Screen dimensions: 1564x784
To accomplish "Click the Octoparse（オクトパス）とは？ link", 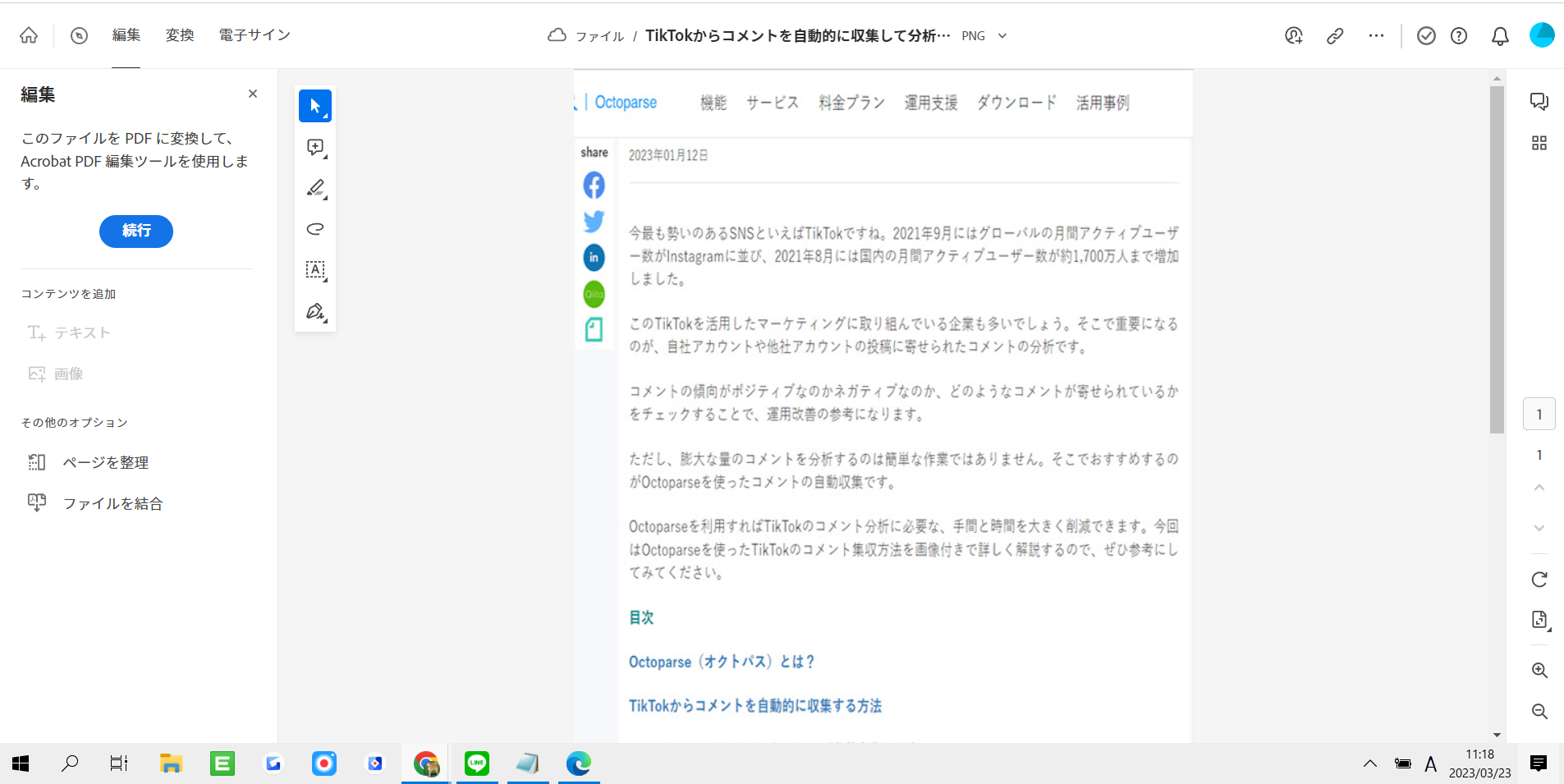I will [722, 662].
